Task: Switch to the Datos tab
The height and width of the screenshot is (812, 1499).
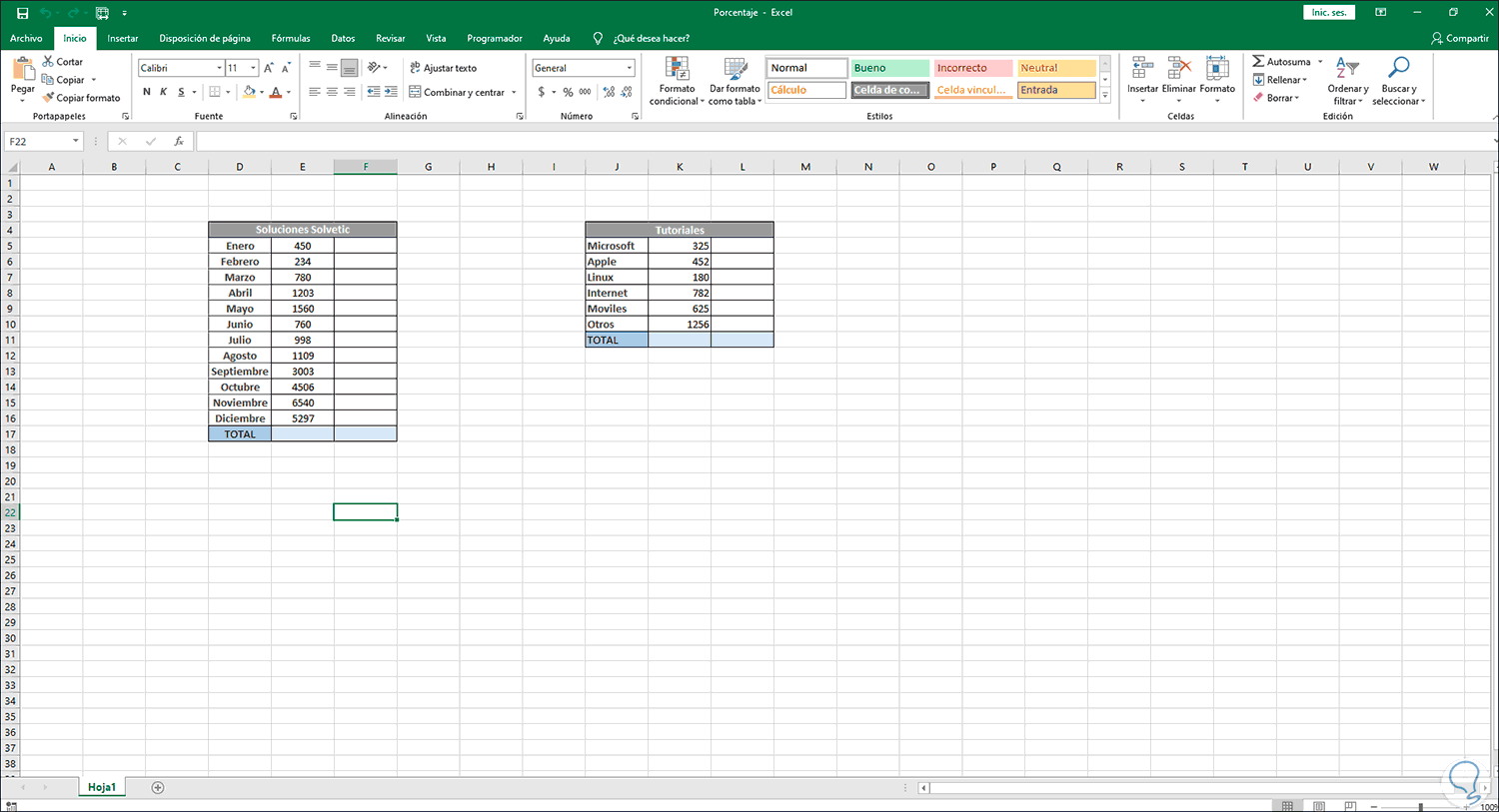Action: click(x=343, y=38)
